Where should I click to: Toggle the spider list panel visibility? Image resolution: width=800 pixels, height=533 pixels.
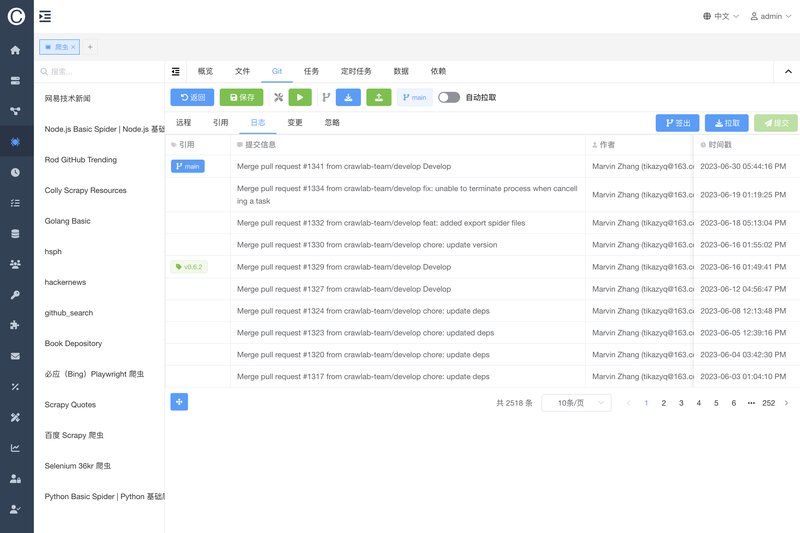tap(176, 71)
